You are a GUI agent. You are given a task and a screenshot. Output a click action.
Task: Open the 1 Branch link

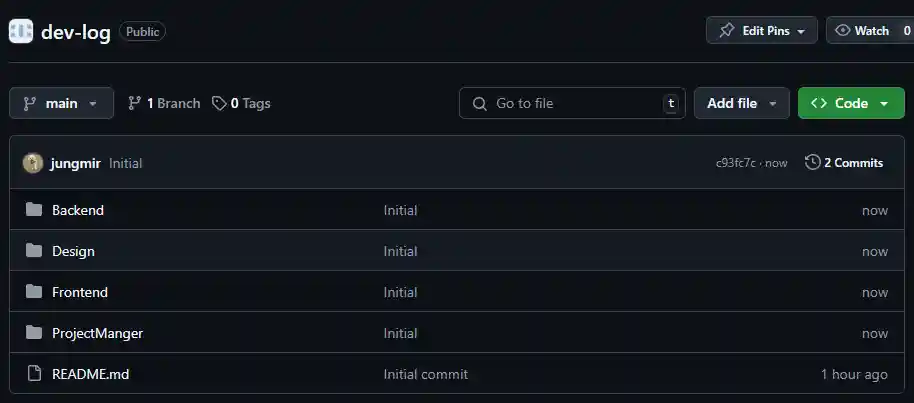coord(164,103)
